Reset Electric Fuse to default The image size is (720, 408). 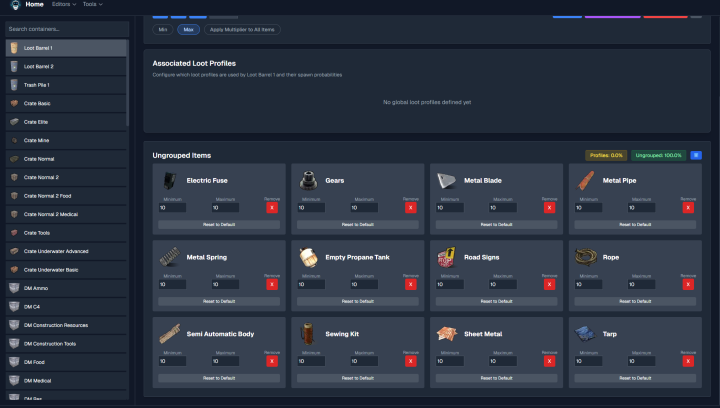coord(219,224)
